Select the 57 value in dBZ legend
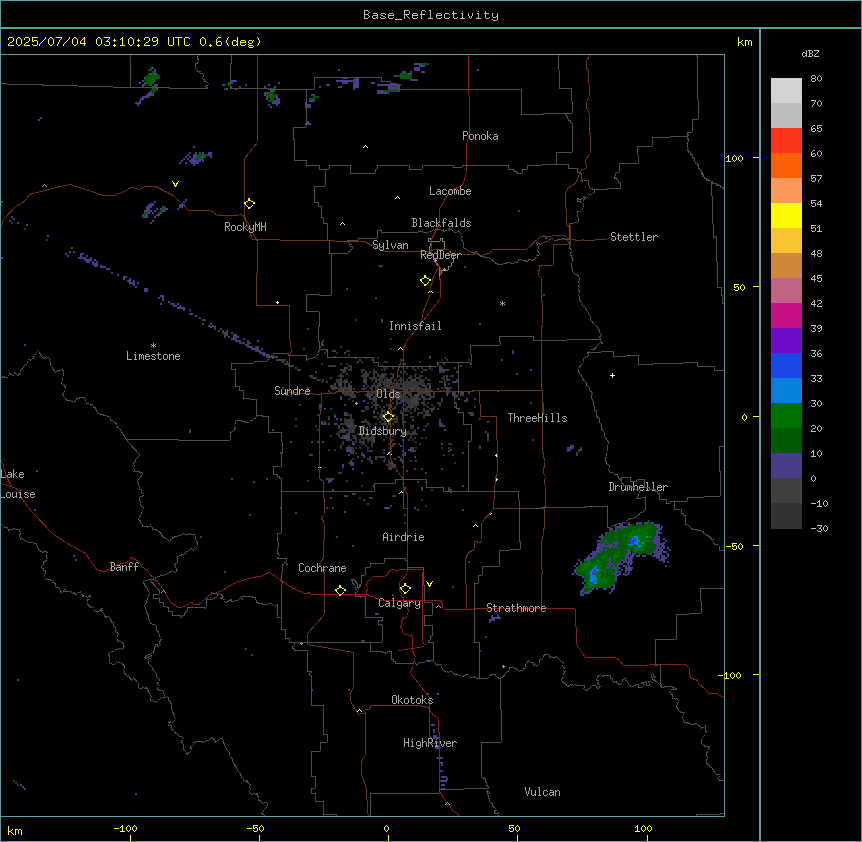This screenshot has width=862, height=842. [x=816, y=179]
